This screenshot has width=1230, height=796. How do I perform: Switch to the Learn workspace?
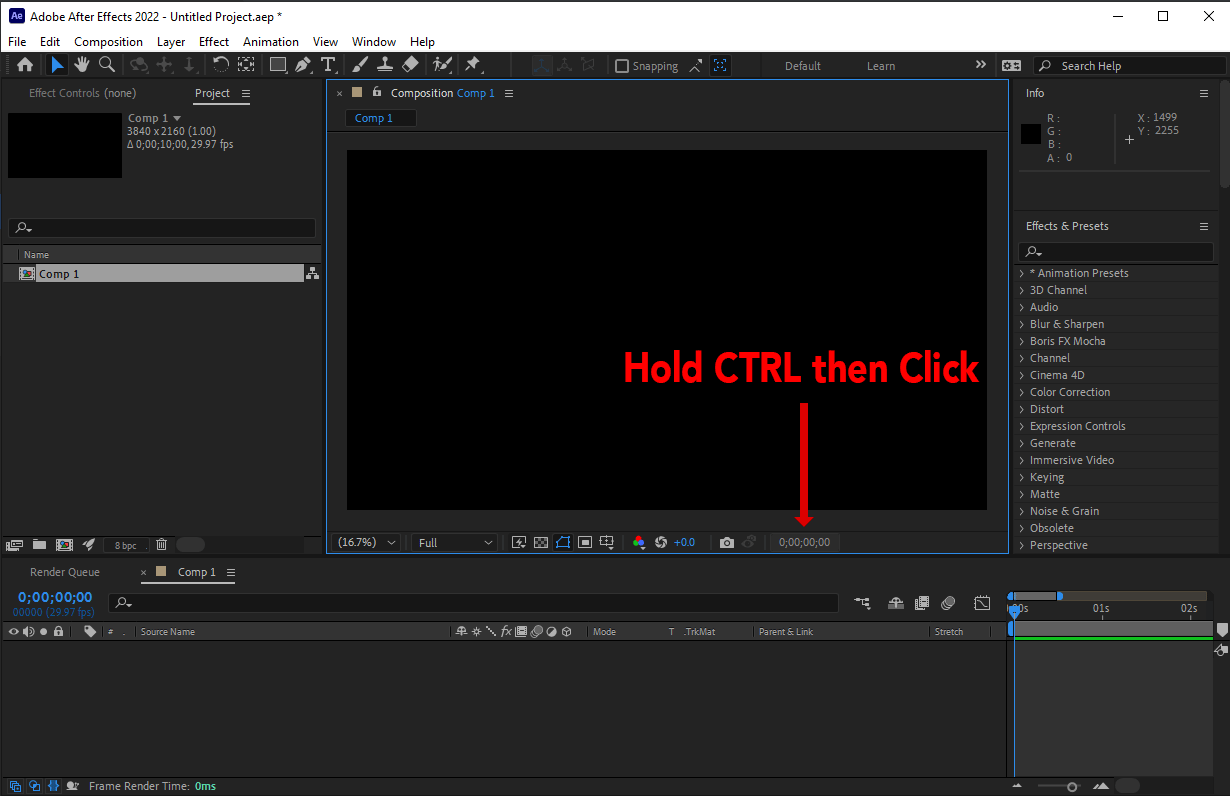pyautogui.click(x=881, y=65)
